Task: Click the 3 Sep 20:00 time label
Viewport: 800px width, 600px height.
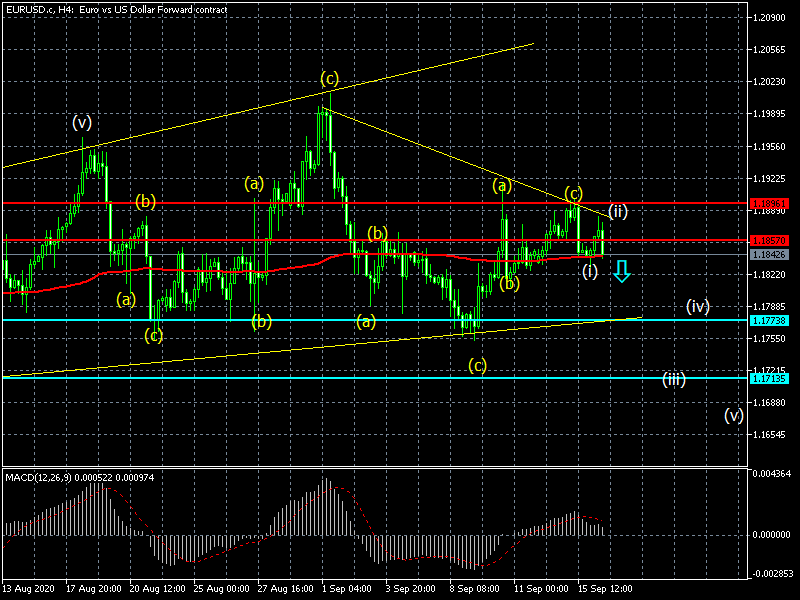Action: pyautogui.click(x=411, y=589)
